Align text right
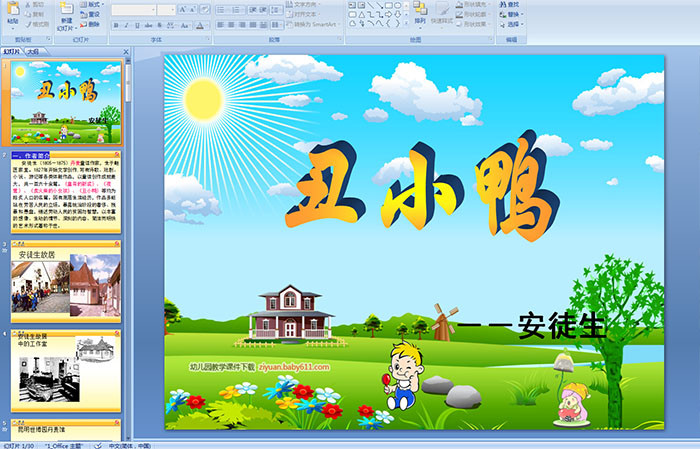 click(242, 25)
